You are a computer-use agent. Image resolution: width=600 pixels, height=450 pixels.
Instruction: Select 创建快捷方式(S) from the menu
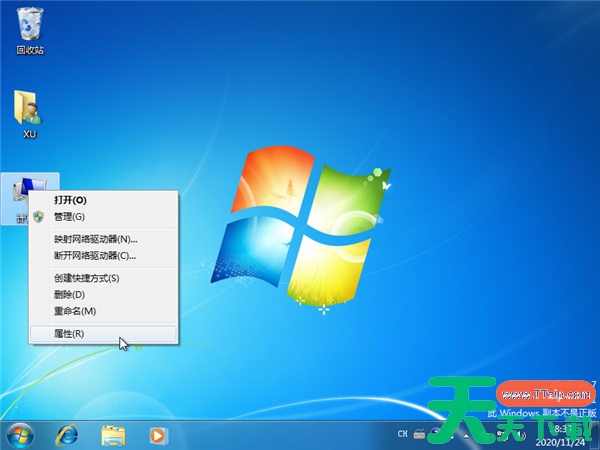[86, 278]
